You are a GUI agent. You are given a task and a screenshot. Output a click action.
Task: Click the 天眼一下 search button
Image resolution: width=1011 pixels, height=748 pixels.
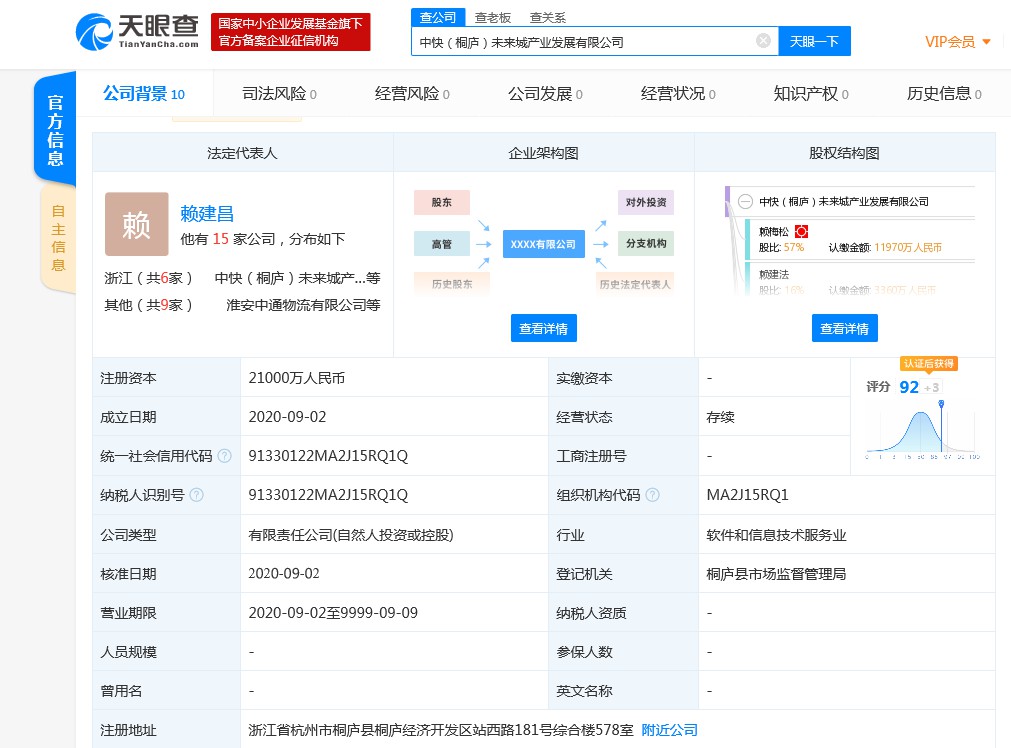pos(814,41)
